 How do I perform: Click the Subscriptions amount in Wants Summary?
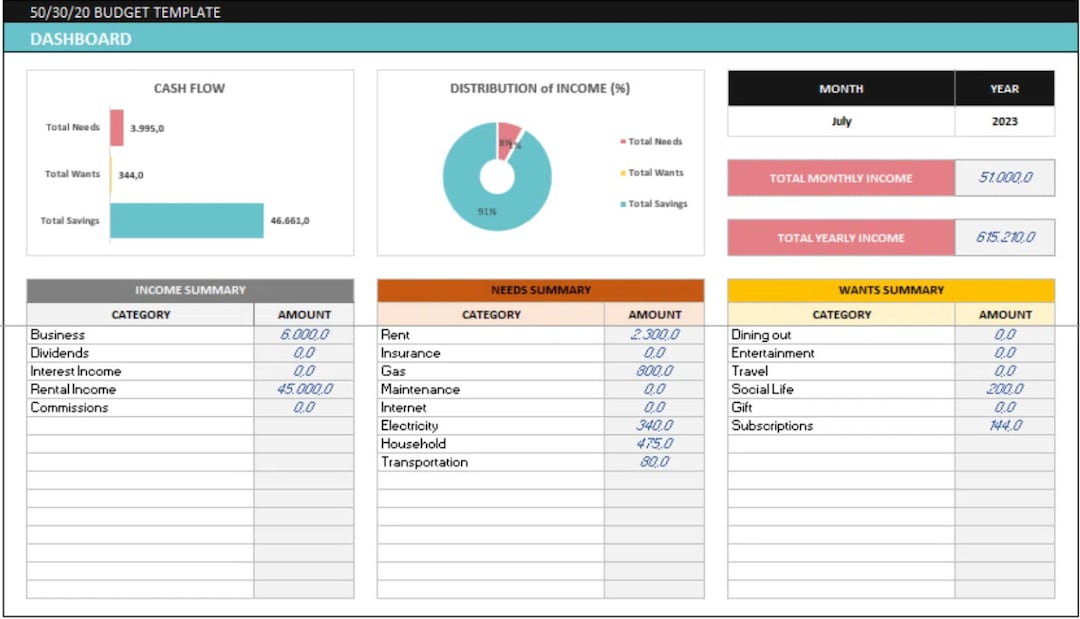[x=1005, y=425]
